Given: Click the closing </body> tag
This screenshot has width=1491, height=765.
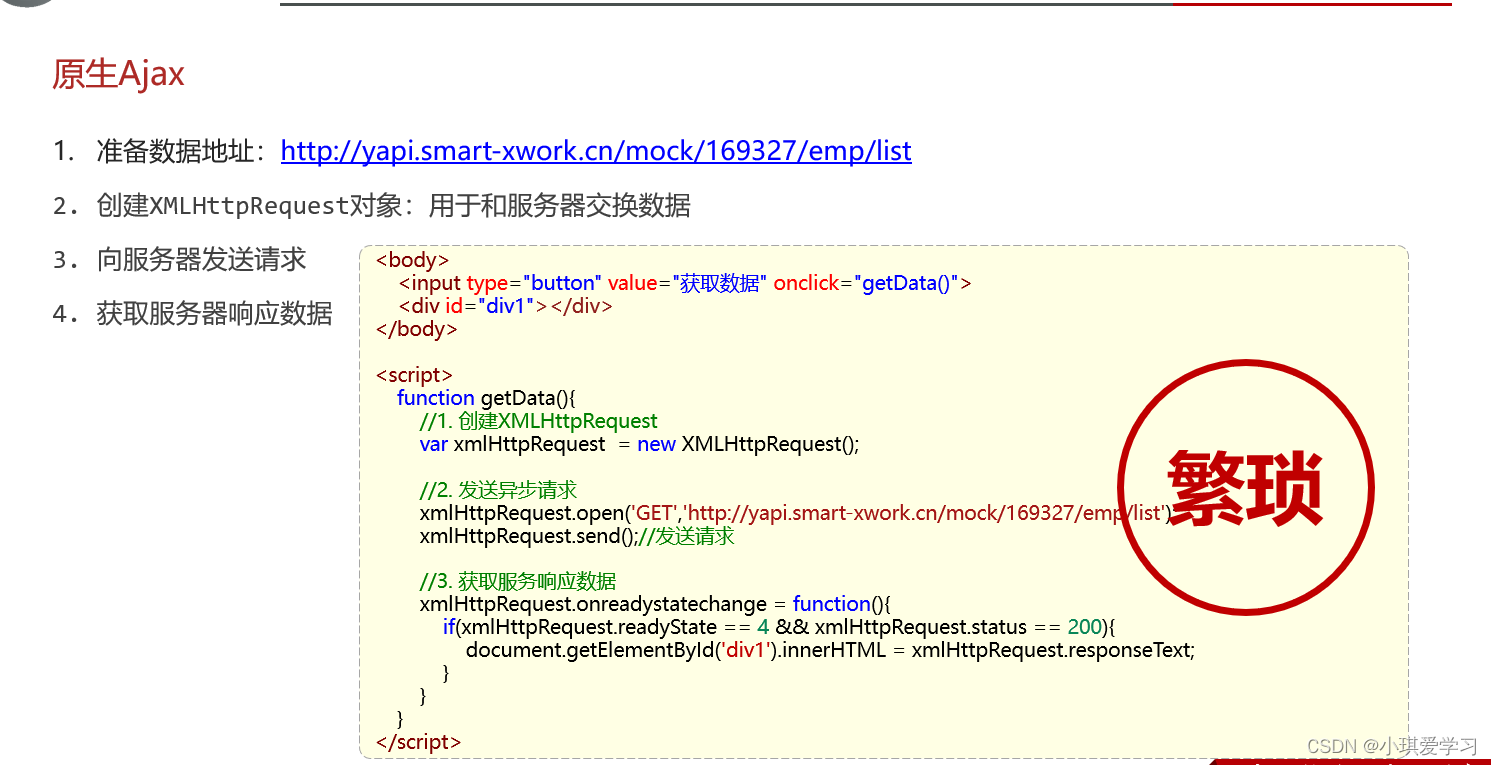Looking at the screenshot, I should coord(416,329).
